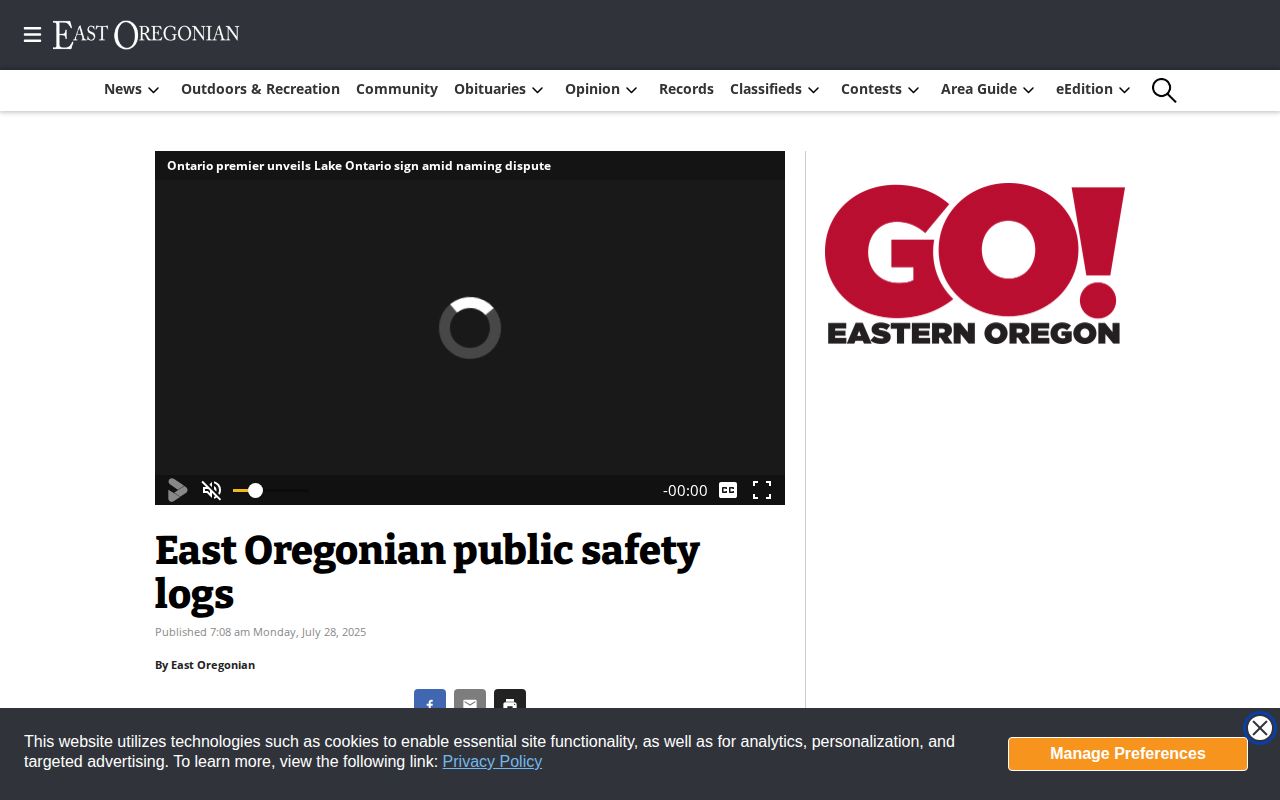Toggle closed captions on the video
The image size is (1280, 800).
[x=728, y=490]
